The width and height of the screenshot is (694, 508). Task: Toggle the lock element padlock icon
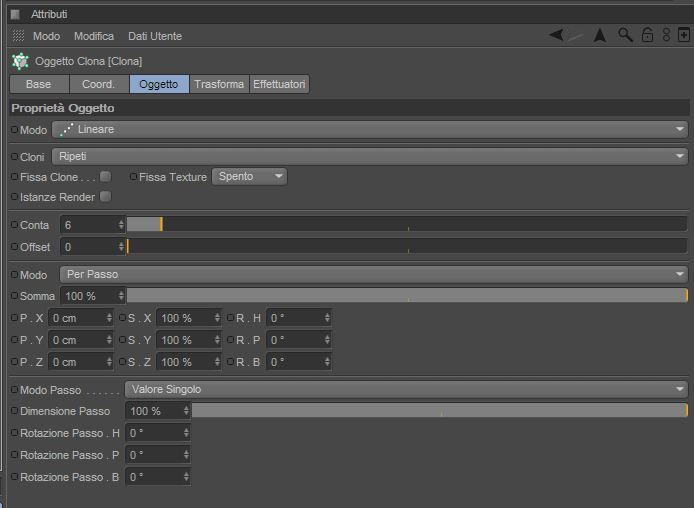click(647, 35)
